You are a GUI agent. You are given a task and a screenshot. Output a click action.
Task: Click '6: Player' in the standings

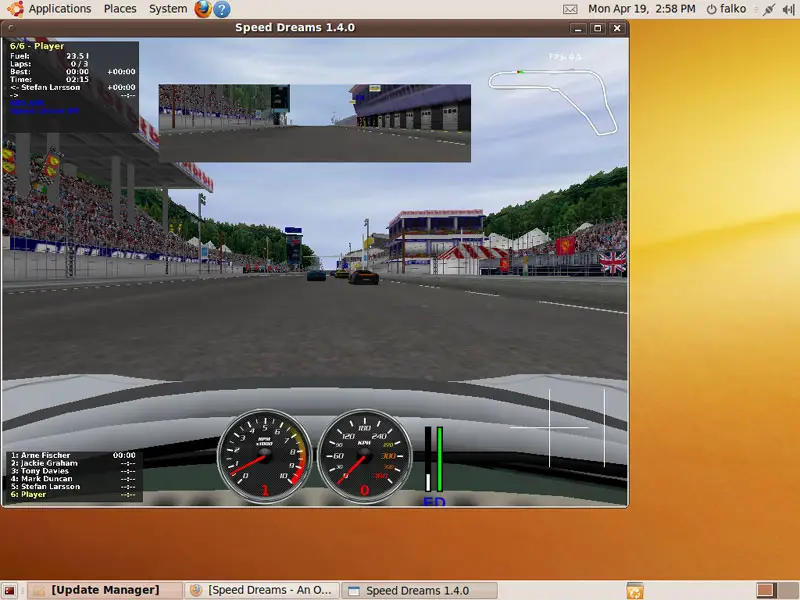[29, 494]
